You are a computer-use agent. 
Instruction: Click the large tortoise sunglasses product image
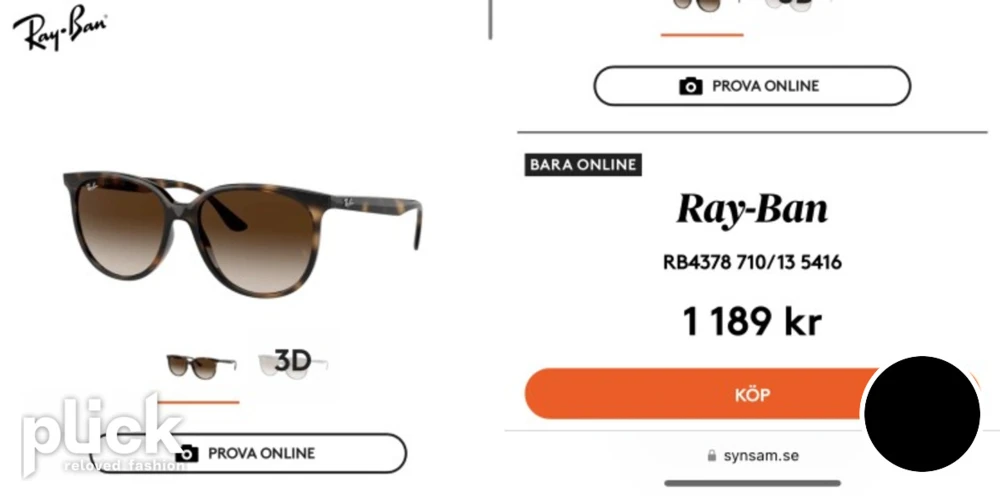[243, 233]
